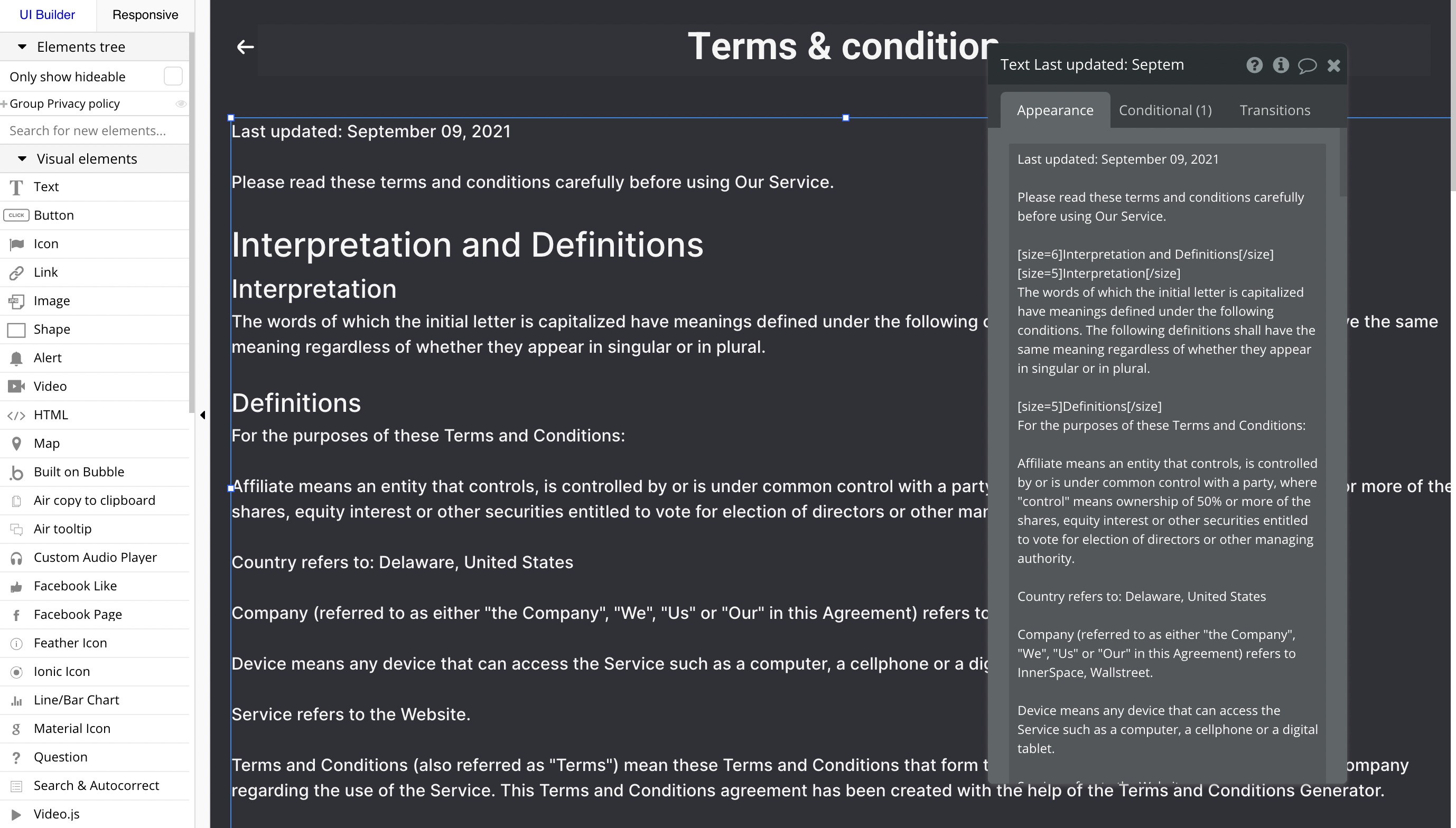Click the element info icon
This screenshot has width=1456, height=828.
(1280, 65)
